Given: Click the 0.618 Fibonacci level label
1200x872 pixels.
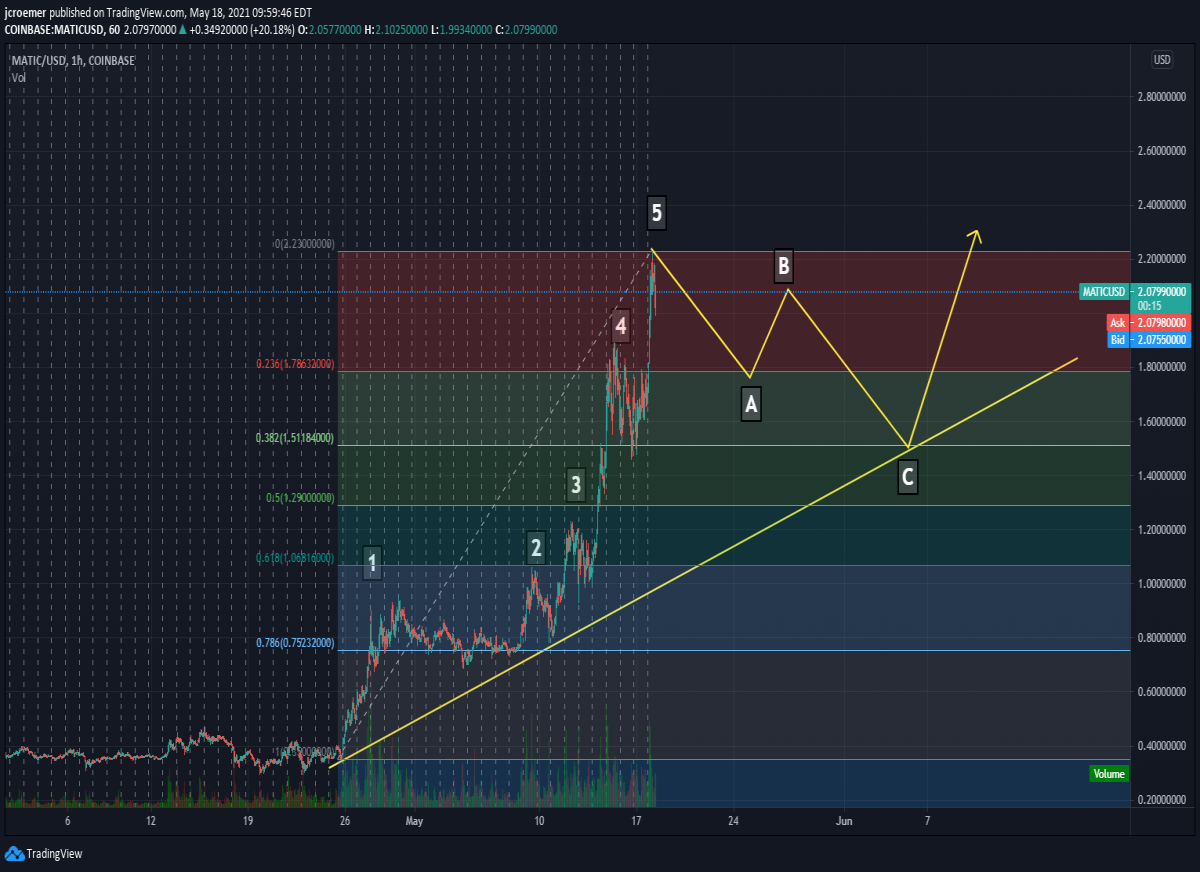Looking at the screenshot, I should (x=295, y=558).
